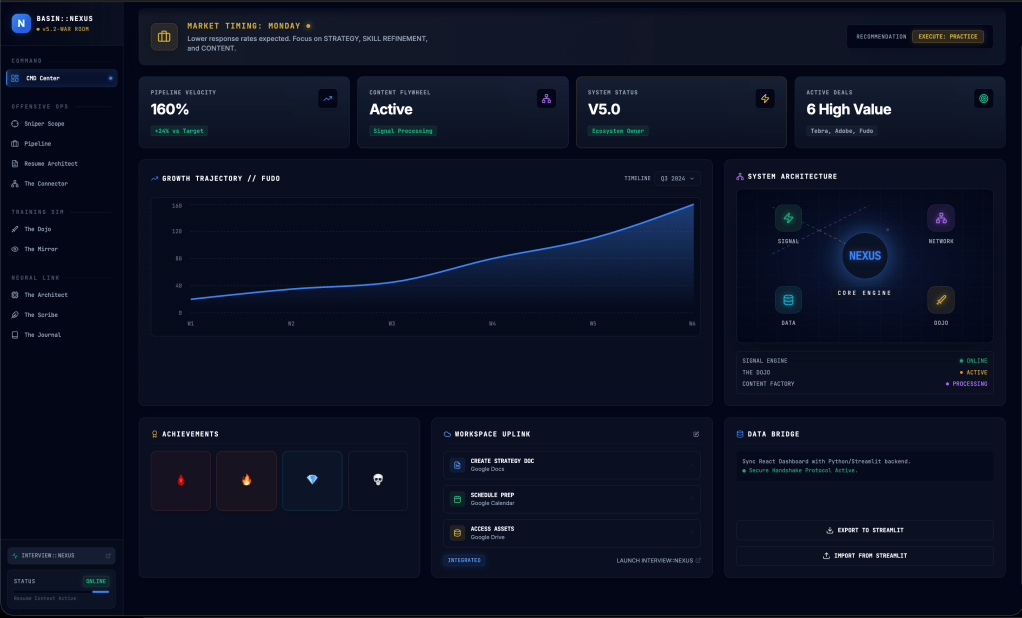Viewport: 1022px width, 618px height.
Task: Click Import from Streamlit button
Action: pos(865,555)
